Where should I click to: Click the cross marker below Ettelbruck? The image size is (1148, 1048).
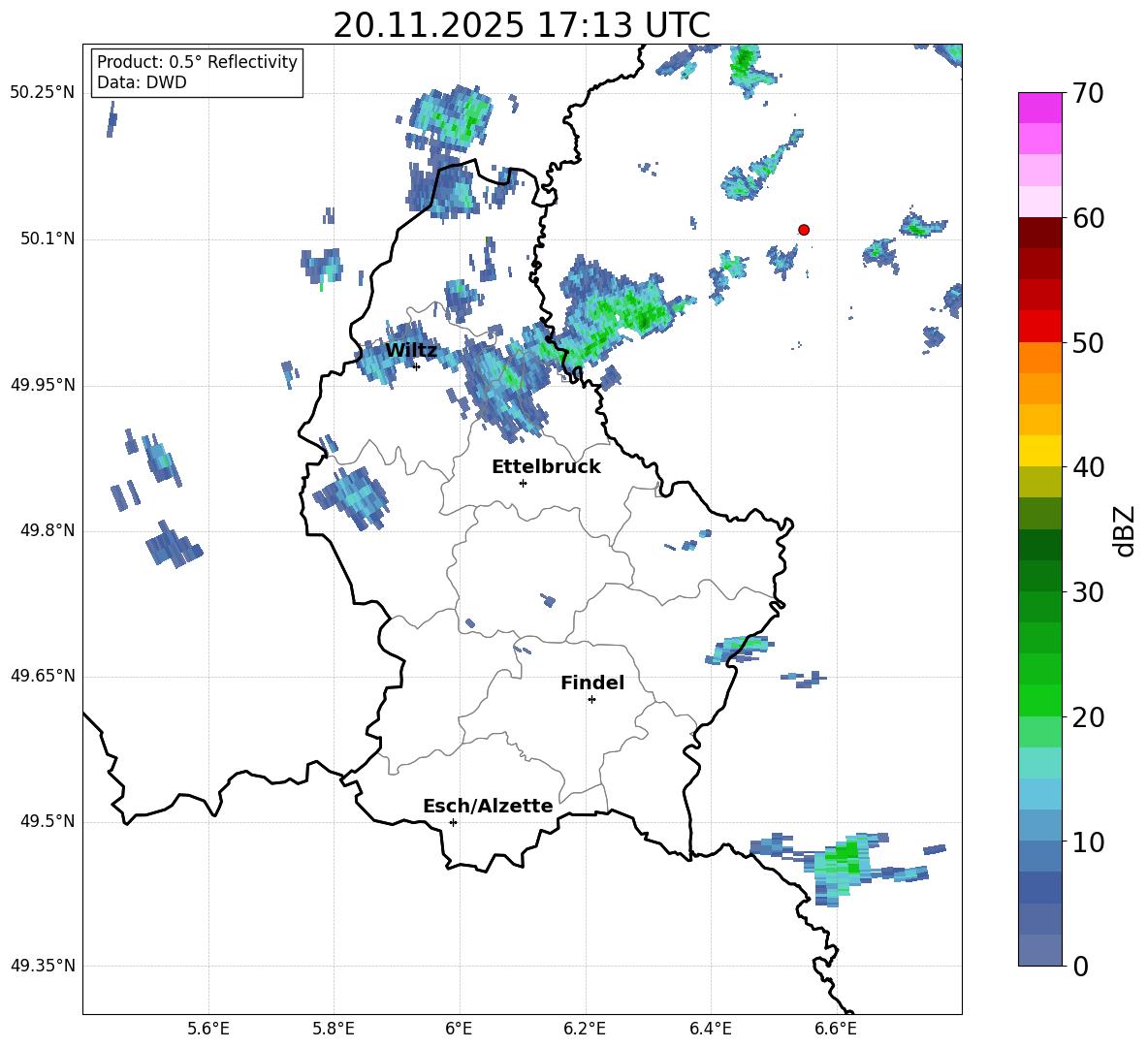tap(523, 483)
